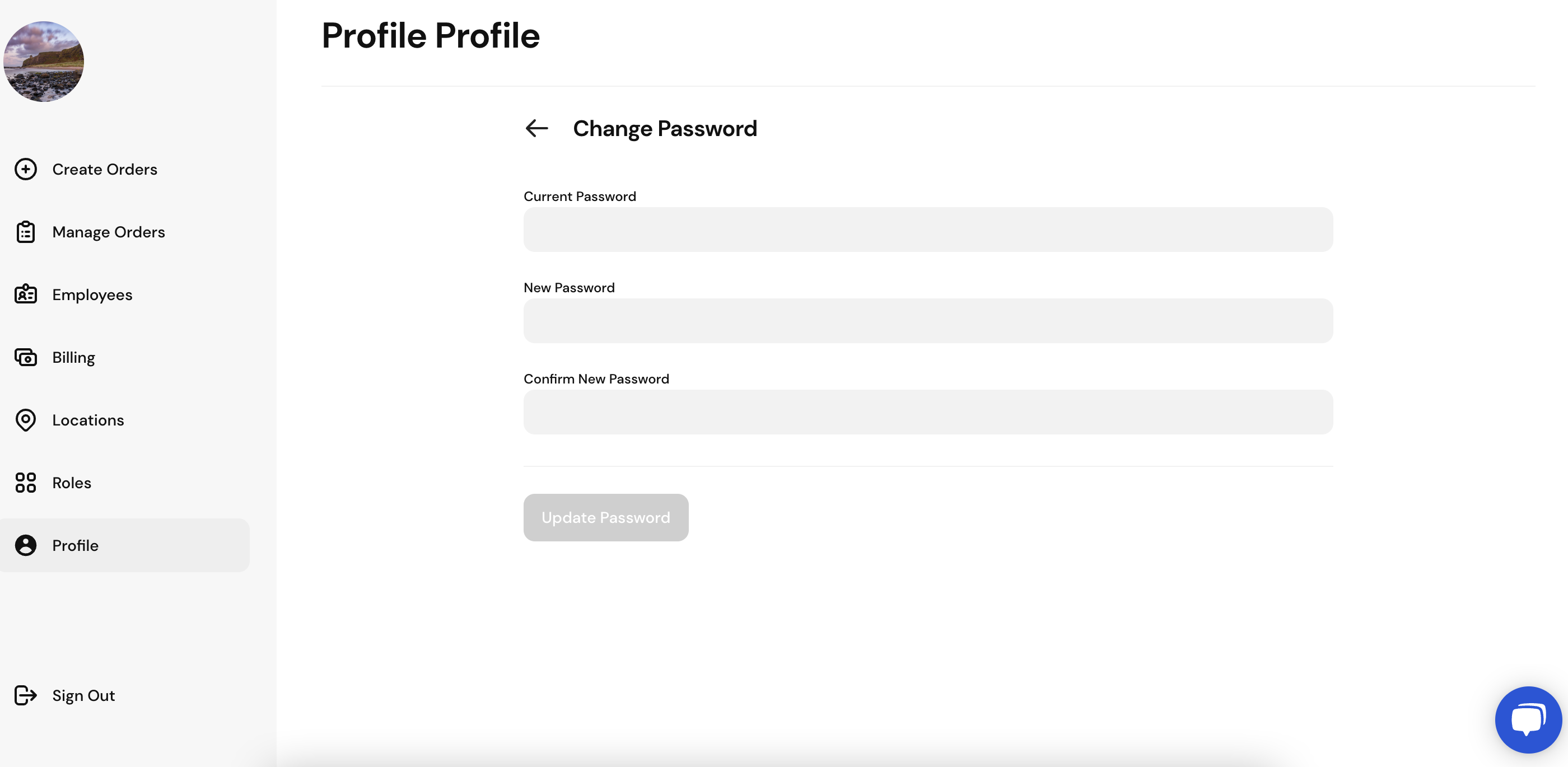This screenshot has height=767, width=1568.
Task: Click the Roles icon
Action: tap(25, 482)
